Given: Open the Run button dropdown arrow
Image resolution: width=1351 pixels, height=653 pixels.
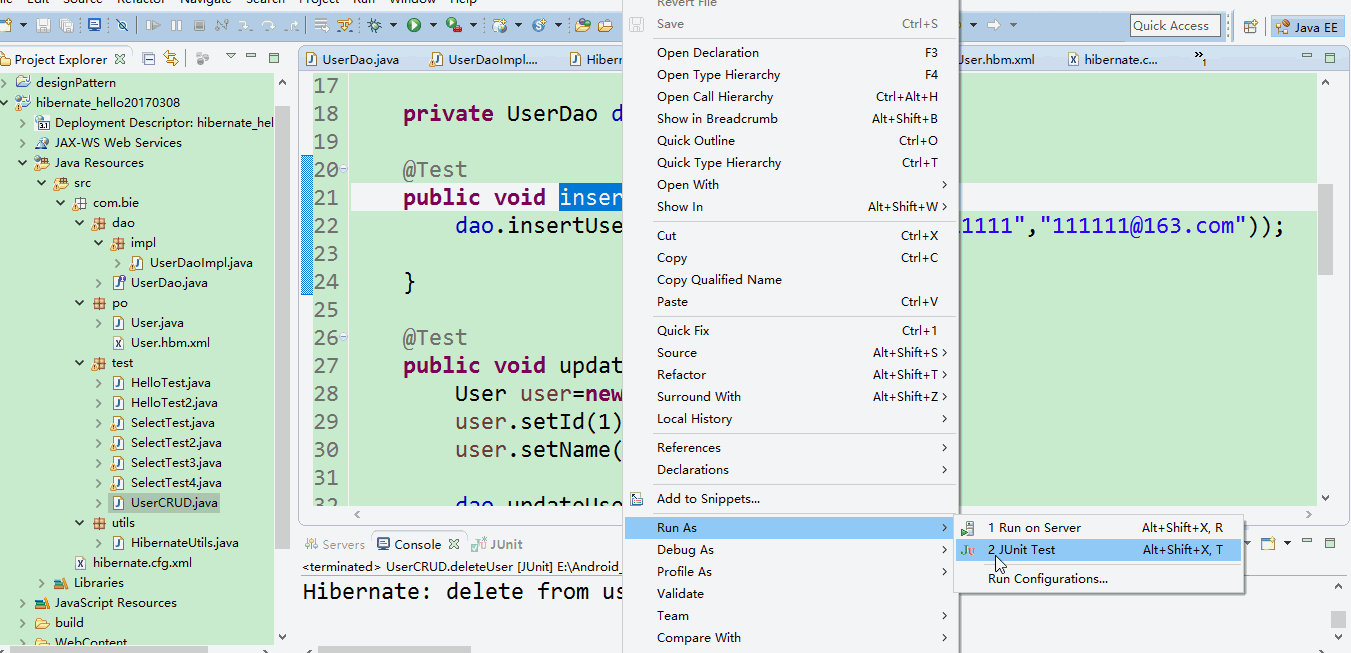Looking at the screenshot, I should pos(432,25).
